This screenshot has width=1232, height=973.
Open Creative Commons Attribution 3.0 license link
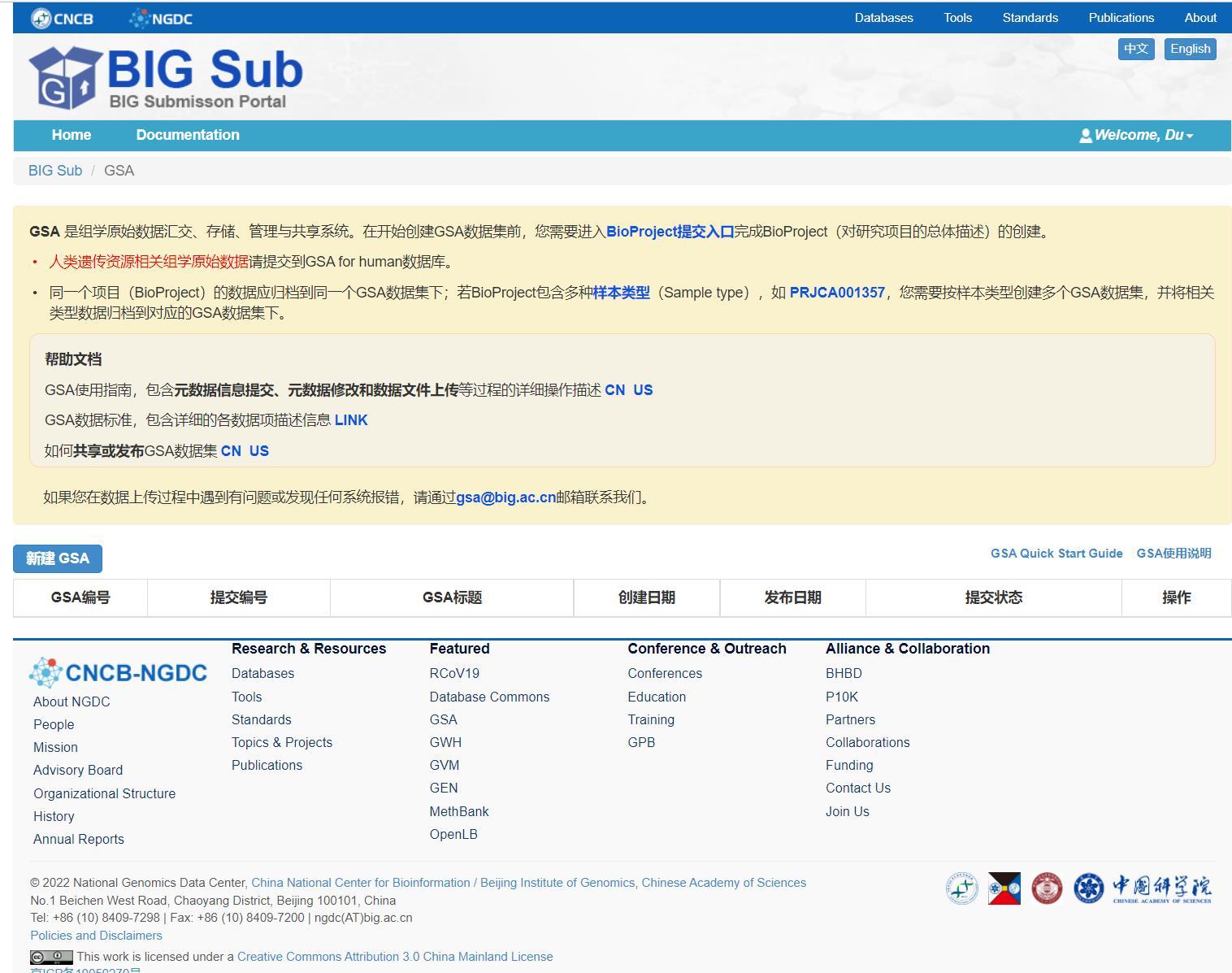click(x=395, y=957)
